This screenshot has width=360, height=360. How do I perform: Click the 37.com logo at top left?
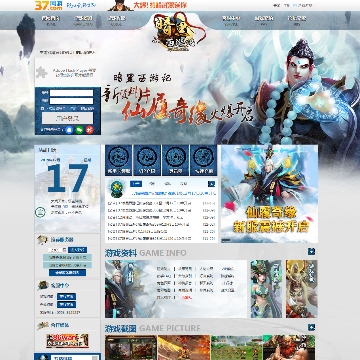coord(49,5)
